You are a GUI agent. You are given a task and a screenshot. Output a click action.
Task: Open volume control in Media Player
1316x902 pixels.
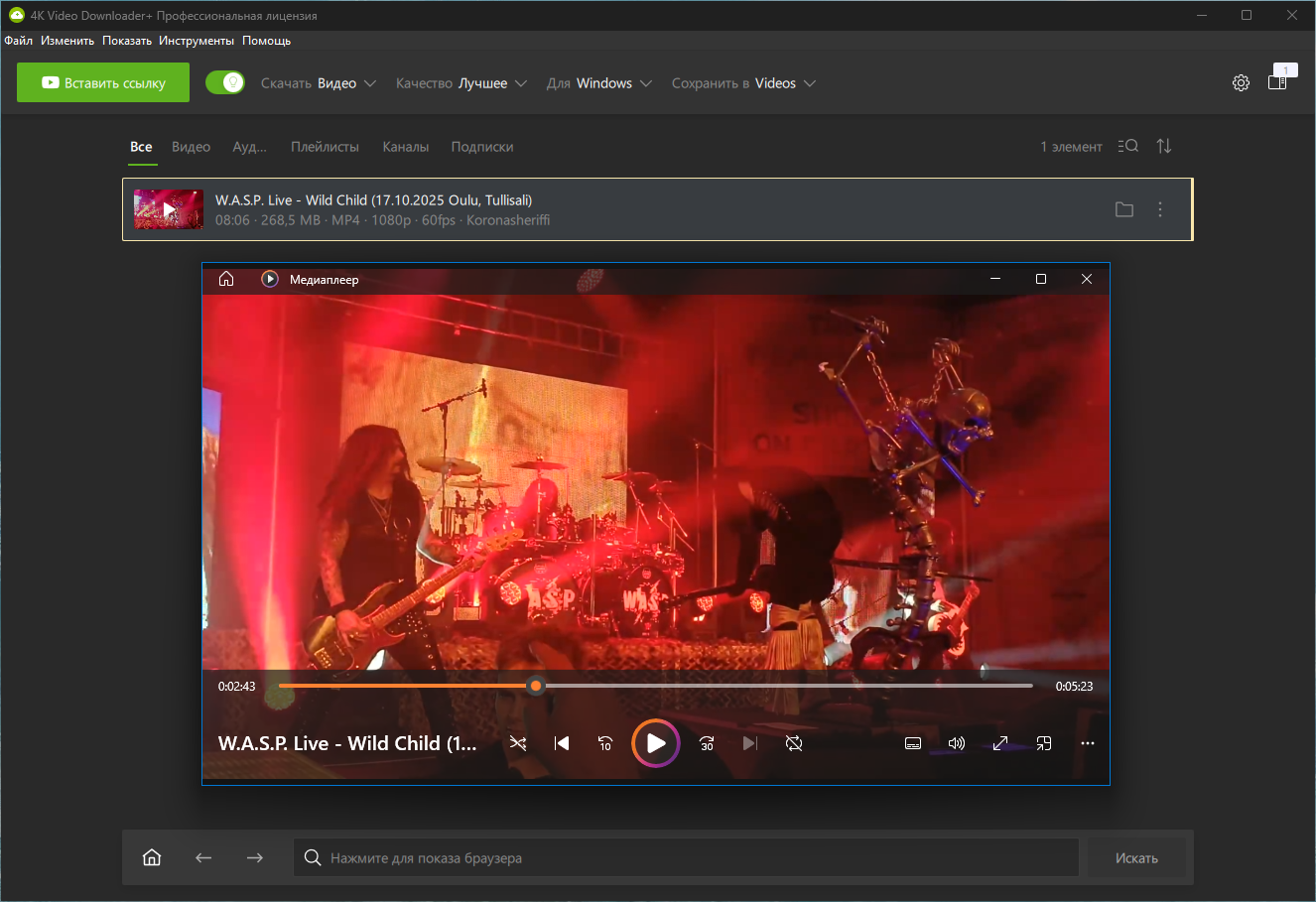(957, 743)
